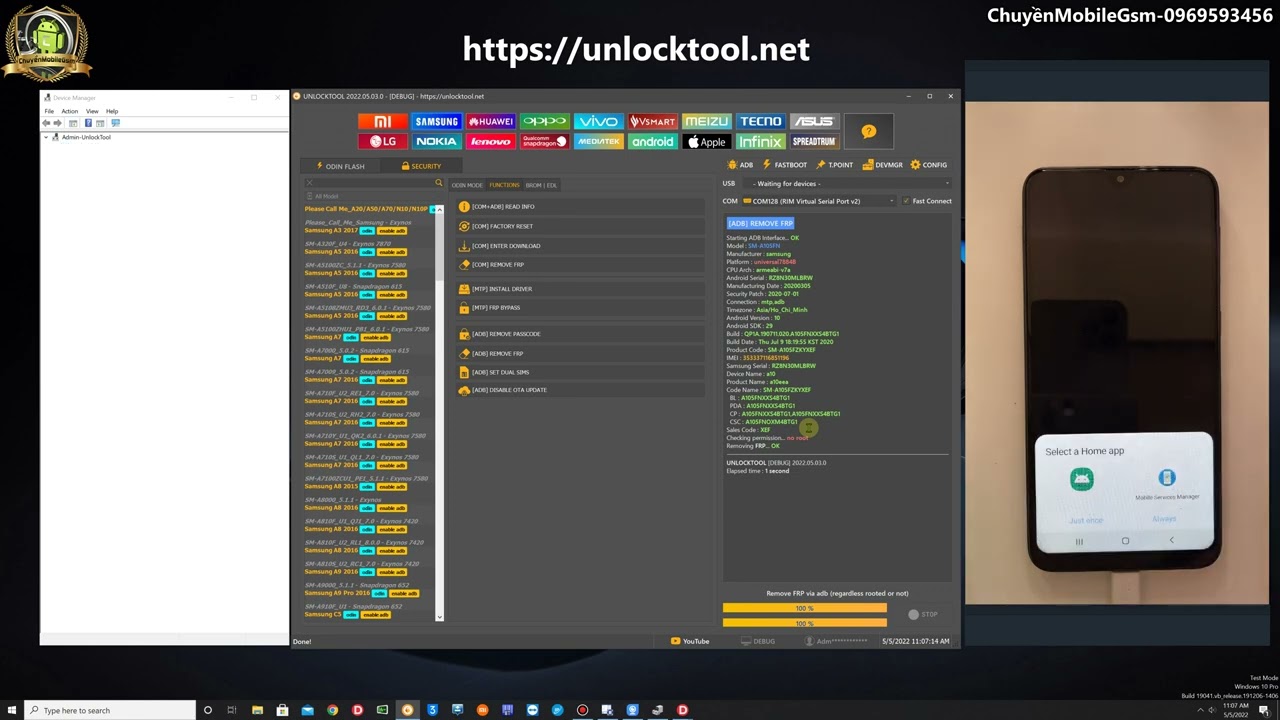Choose the Huawei brand logo

click(490, 121)
